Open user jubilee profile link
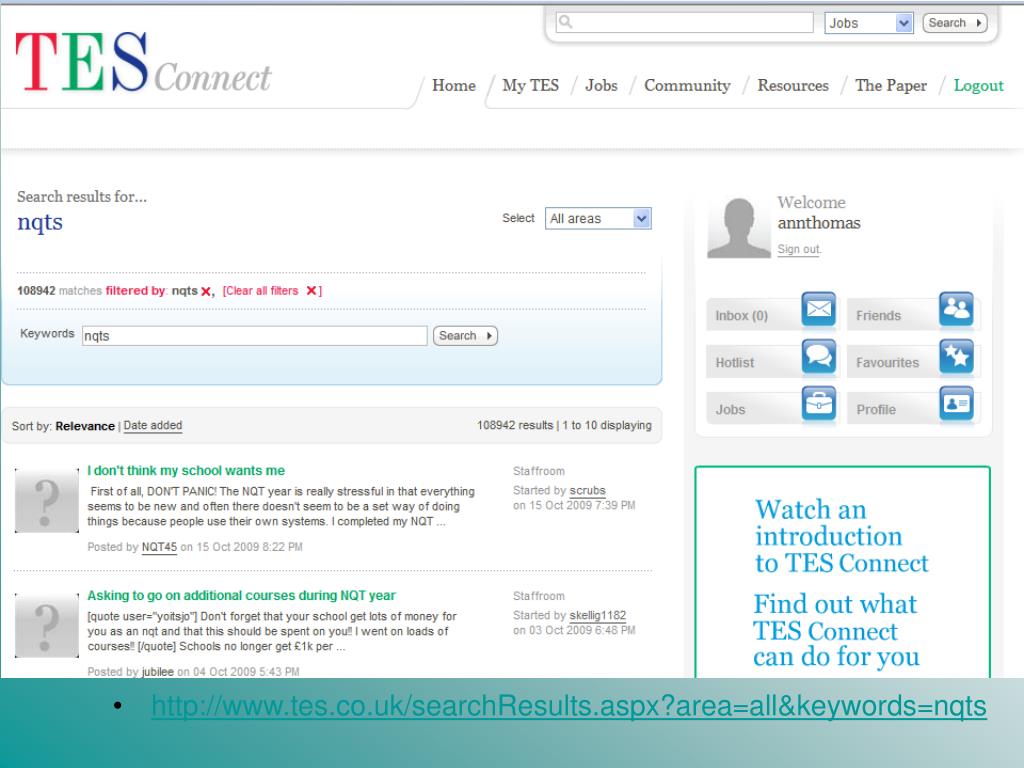The width and height of the screenshot is (1024, 768). click(x=157, y=671)
